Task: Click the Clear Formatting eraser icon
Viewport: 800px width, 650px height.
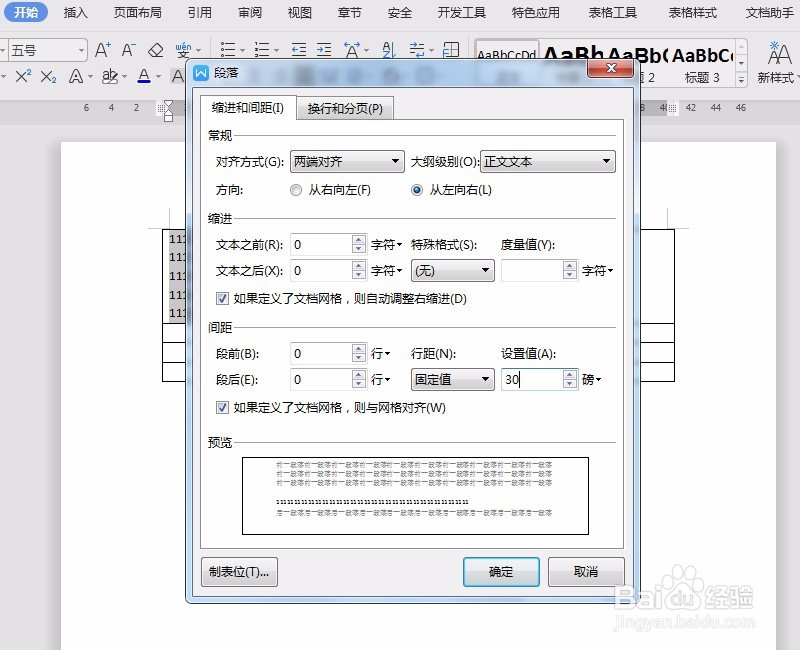Action: tap(155, 49)
